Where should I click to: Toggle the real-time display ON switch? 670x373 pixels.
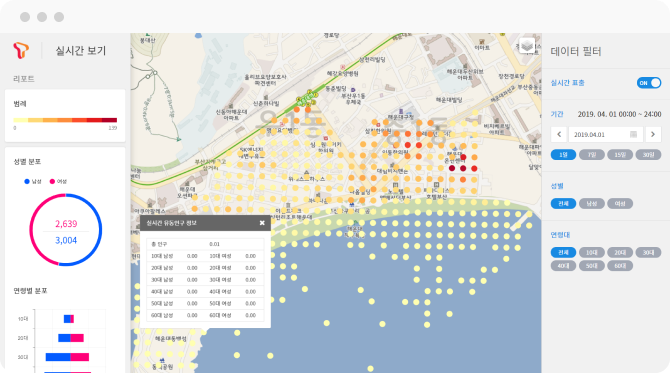(x=649, y=83)
